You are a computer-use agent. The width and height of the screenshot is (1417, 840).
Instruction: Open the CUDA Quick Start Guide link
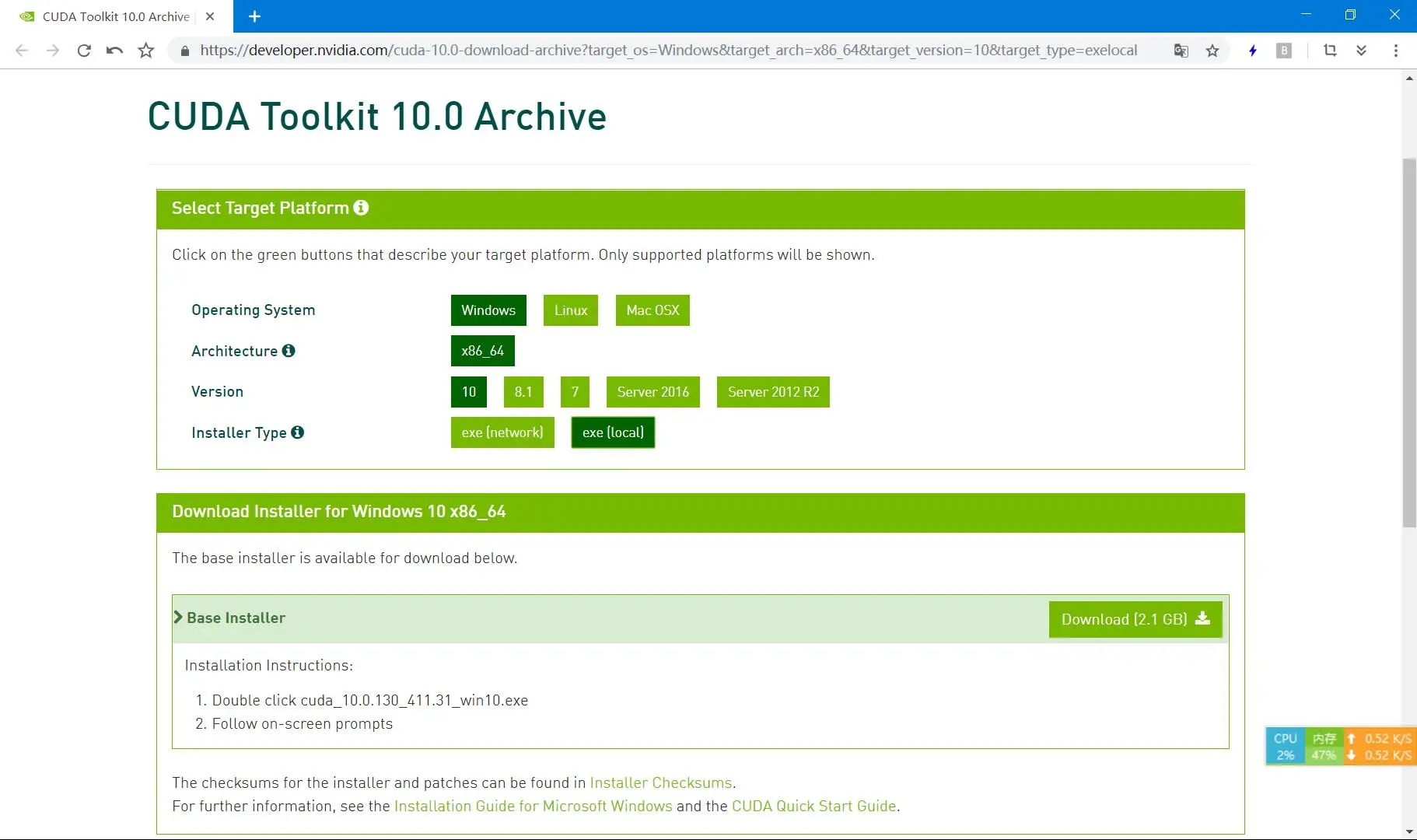coord(814,806)
